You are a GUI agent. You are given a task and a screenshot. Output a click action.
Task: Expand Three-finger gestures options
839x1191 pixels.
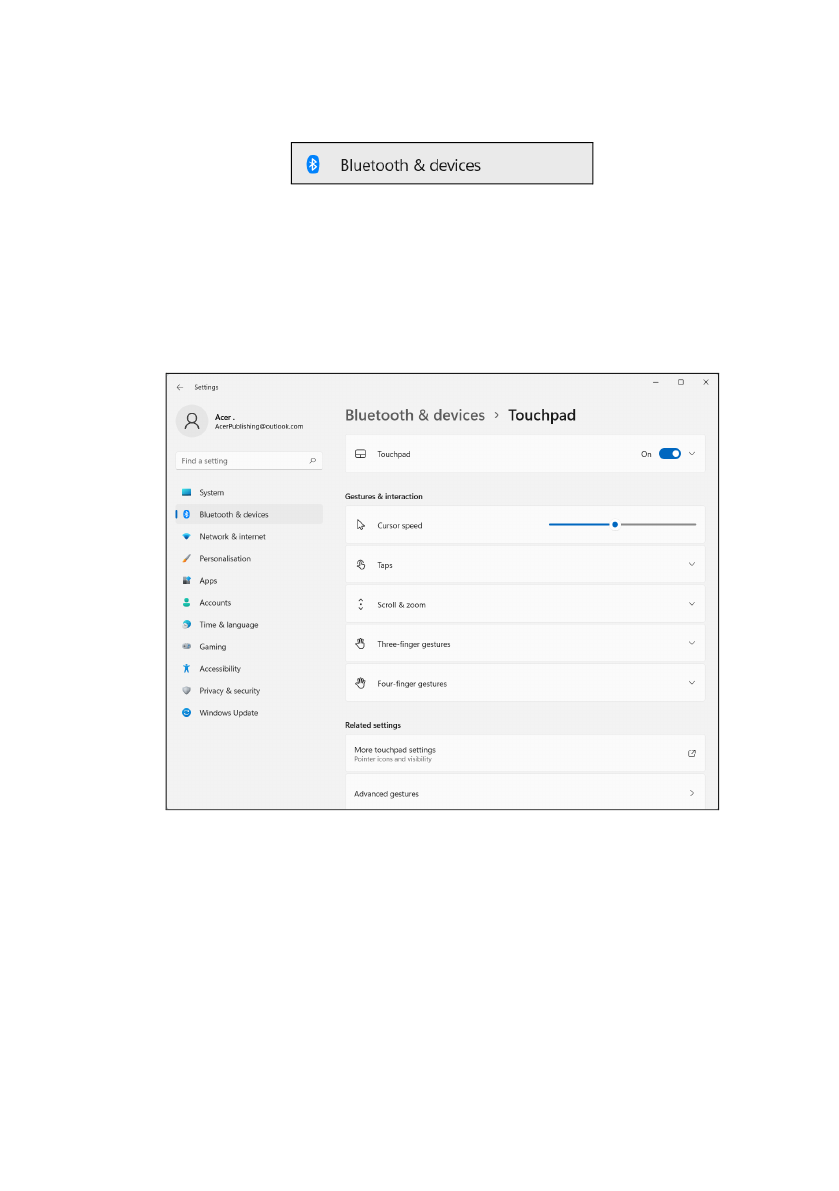691,644
